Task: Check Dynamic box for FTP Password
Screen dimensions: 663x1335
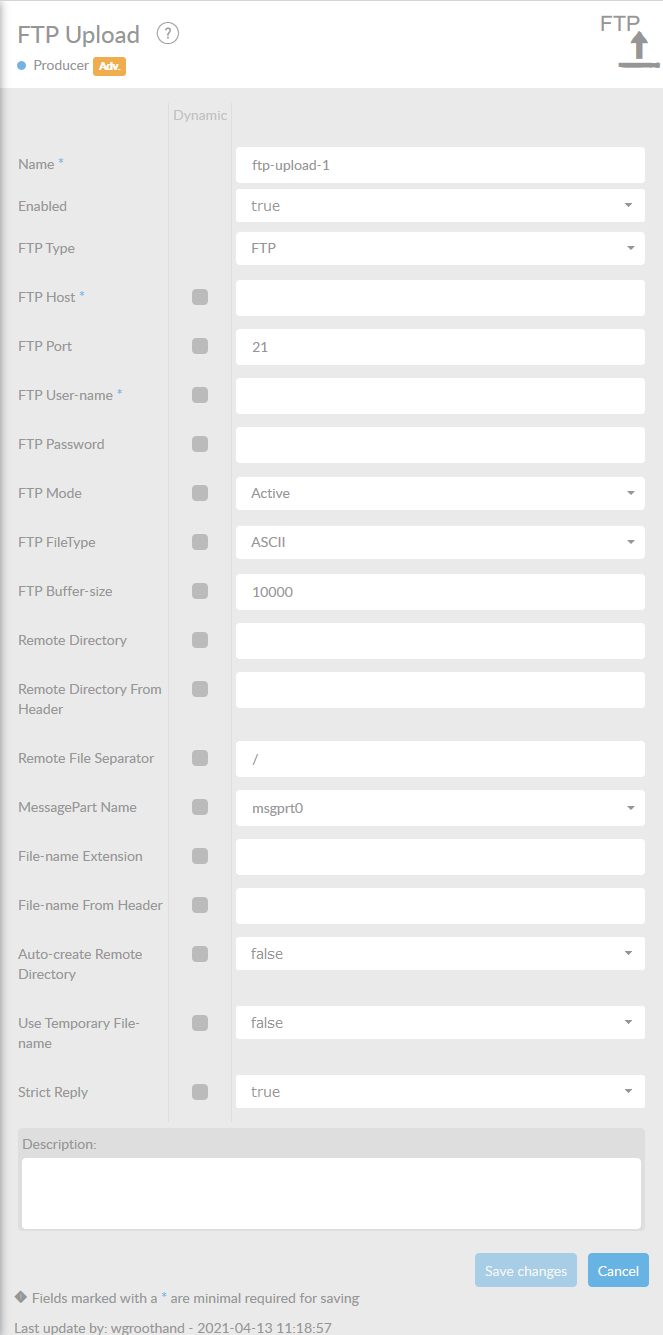Action: pyautogui.click(x=200, y=444)
